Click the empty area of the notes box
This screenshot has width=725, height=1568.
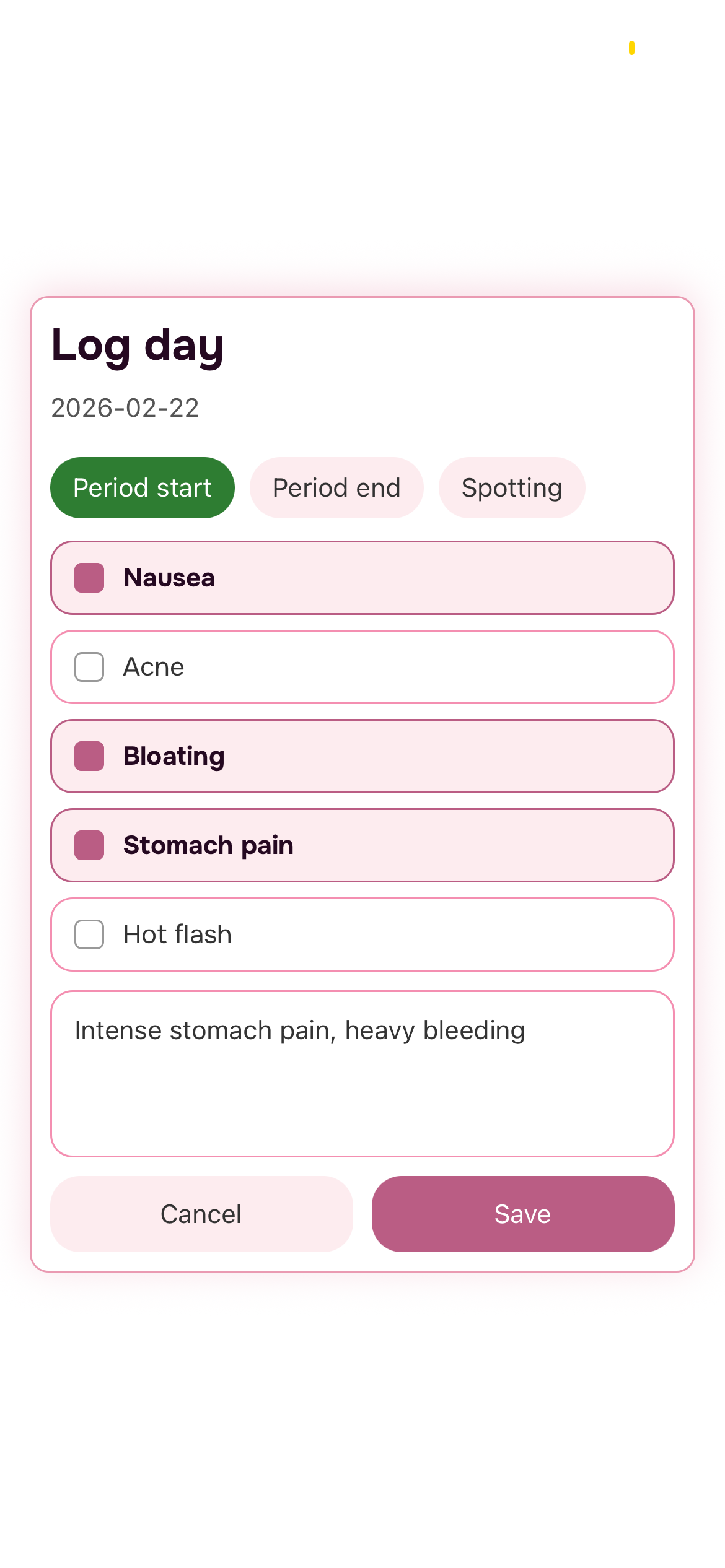[362, 1108]
